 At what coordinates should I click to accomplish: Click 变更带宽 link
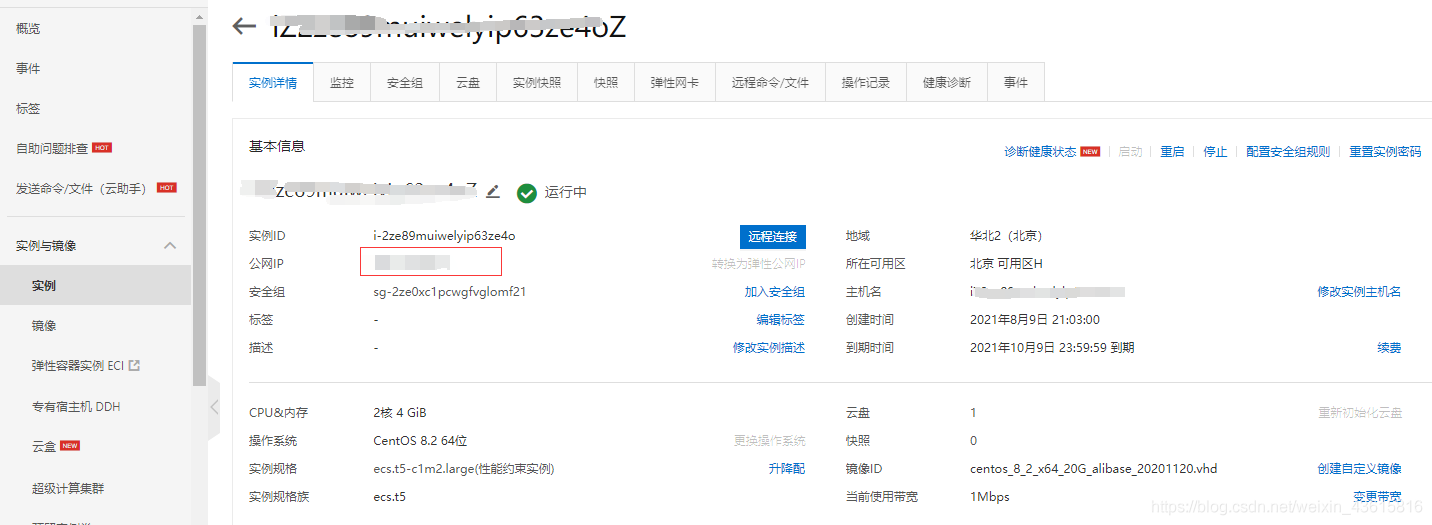tap(1377, 496)
